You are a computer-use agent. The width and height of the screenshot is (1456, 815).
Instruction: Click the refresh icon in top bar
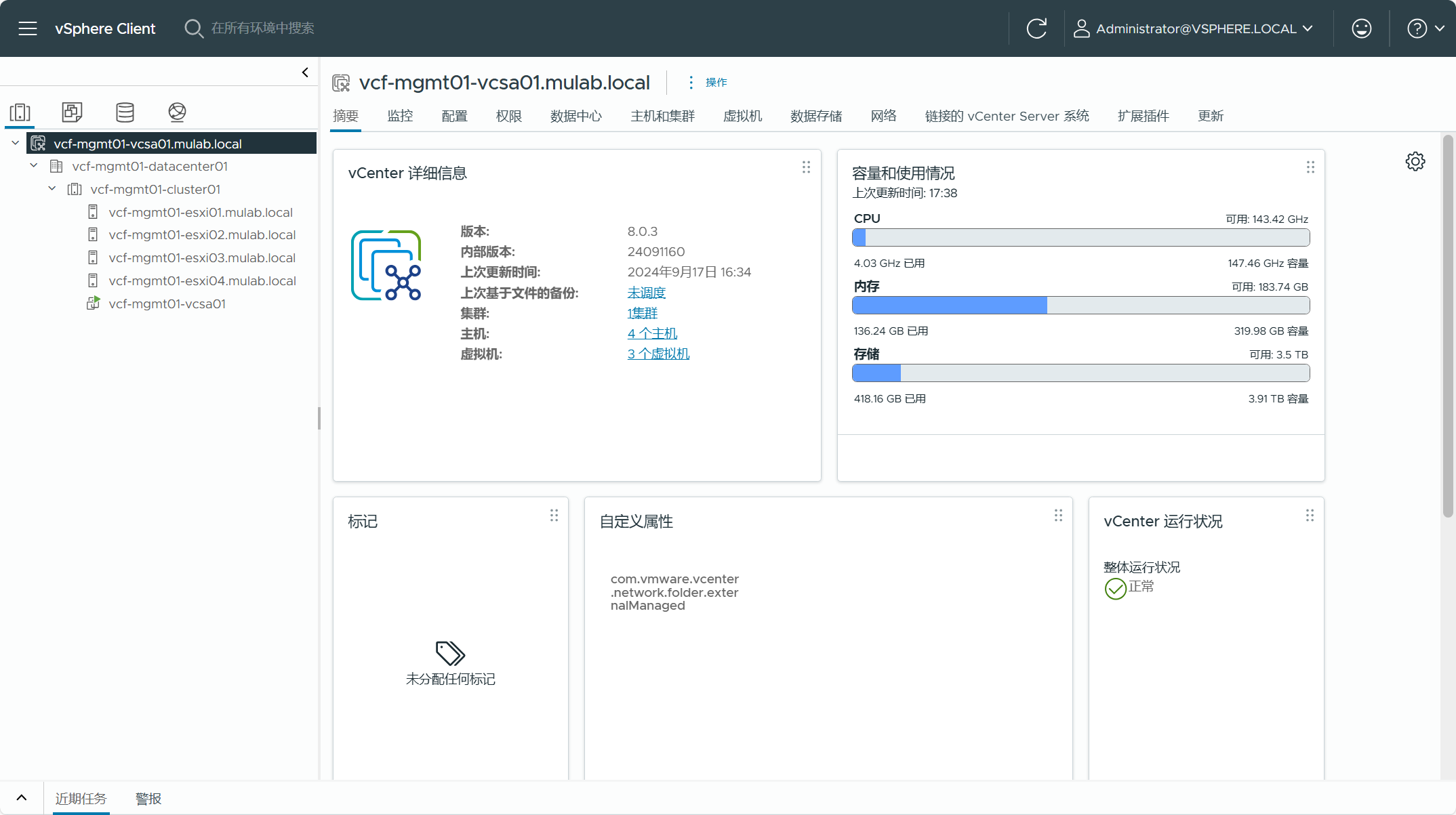(x=1036, y=28)
